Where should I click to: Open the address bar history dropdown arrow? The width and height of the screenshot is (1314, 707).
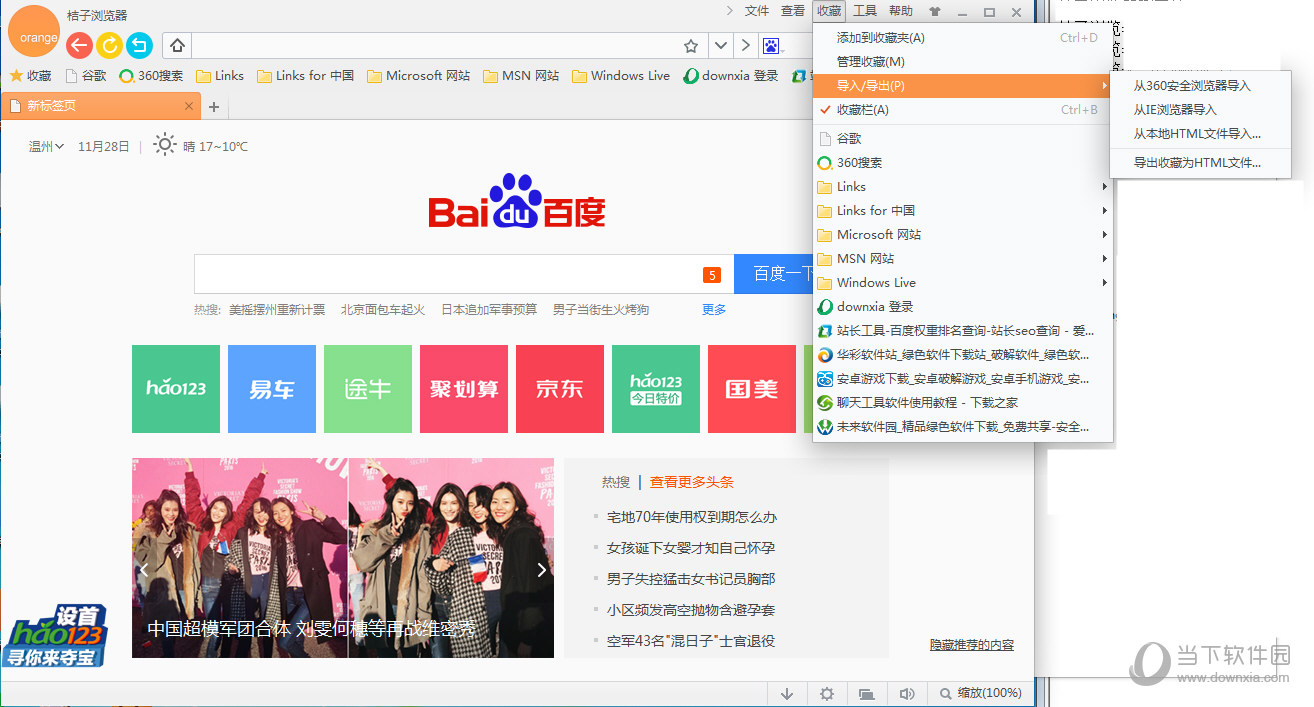[720, 45]
